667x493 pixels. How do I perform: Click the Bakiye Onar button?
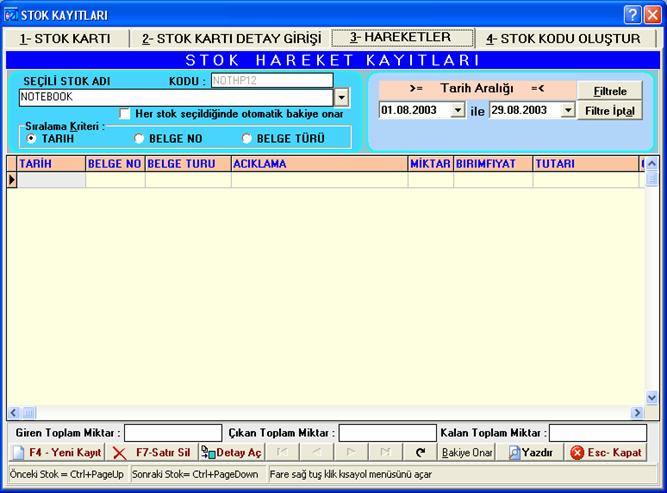[x=467, y=453]
